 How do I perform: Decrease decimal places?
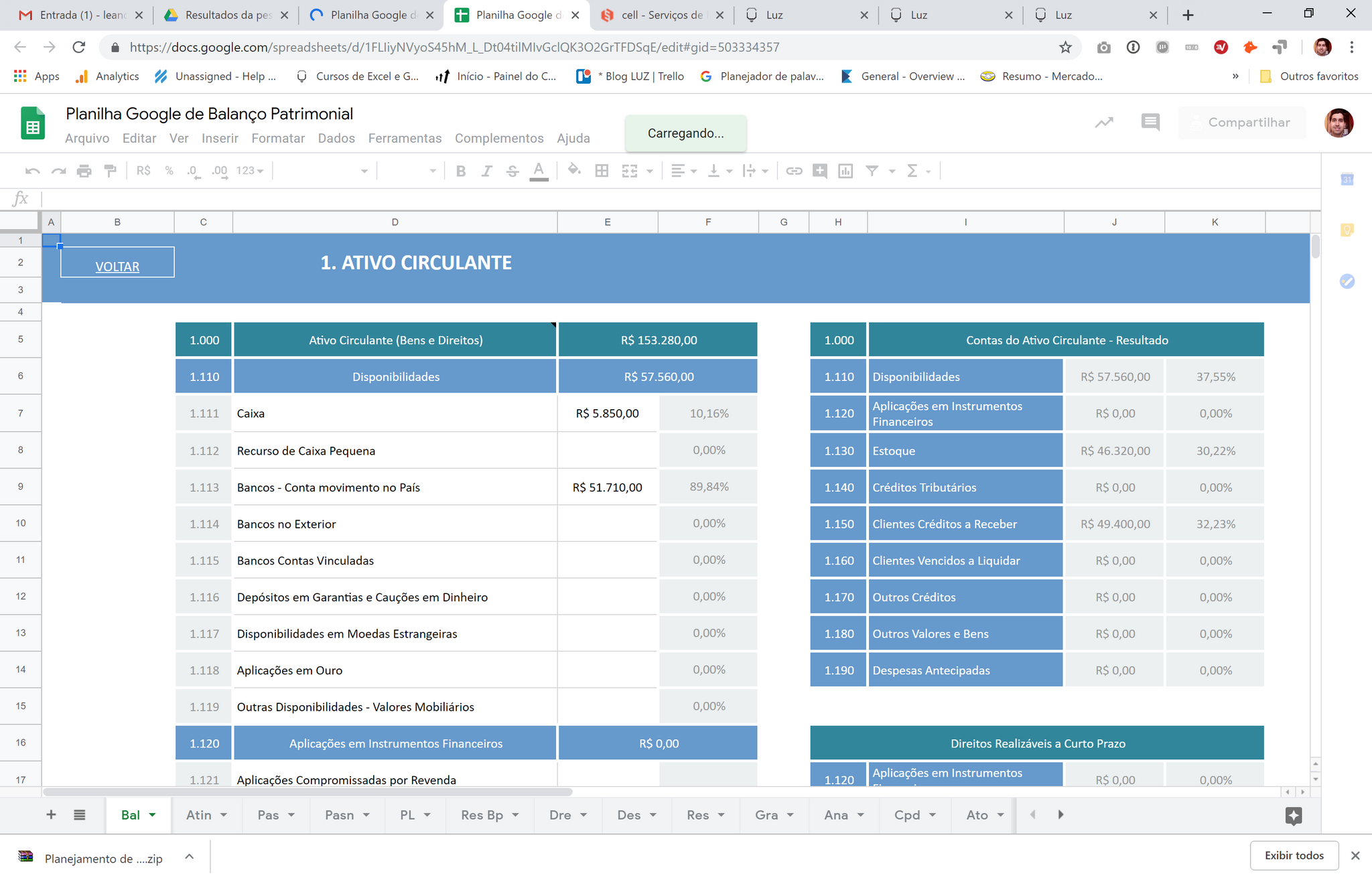tap(193, 171)
